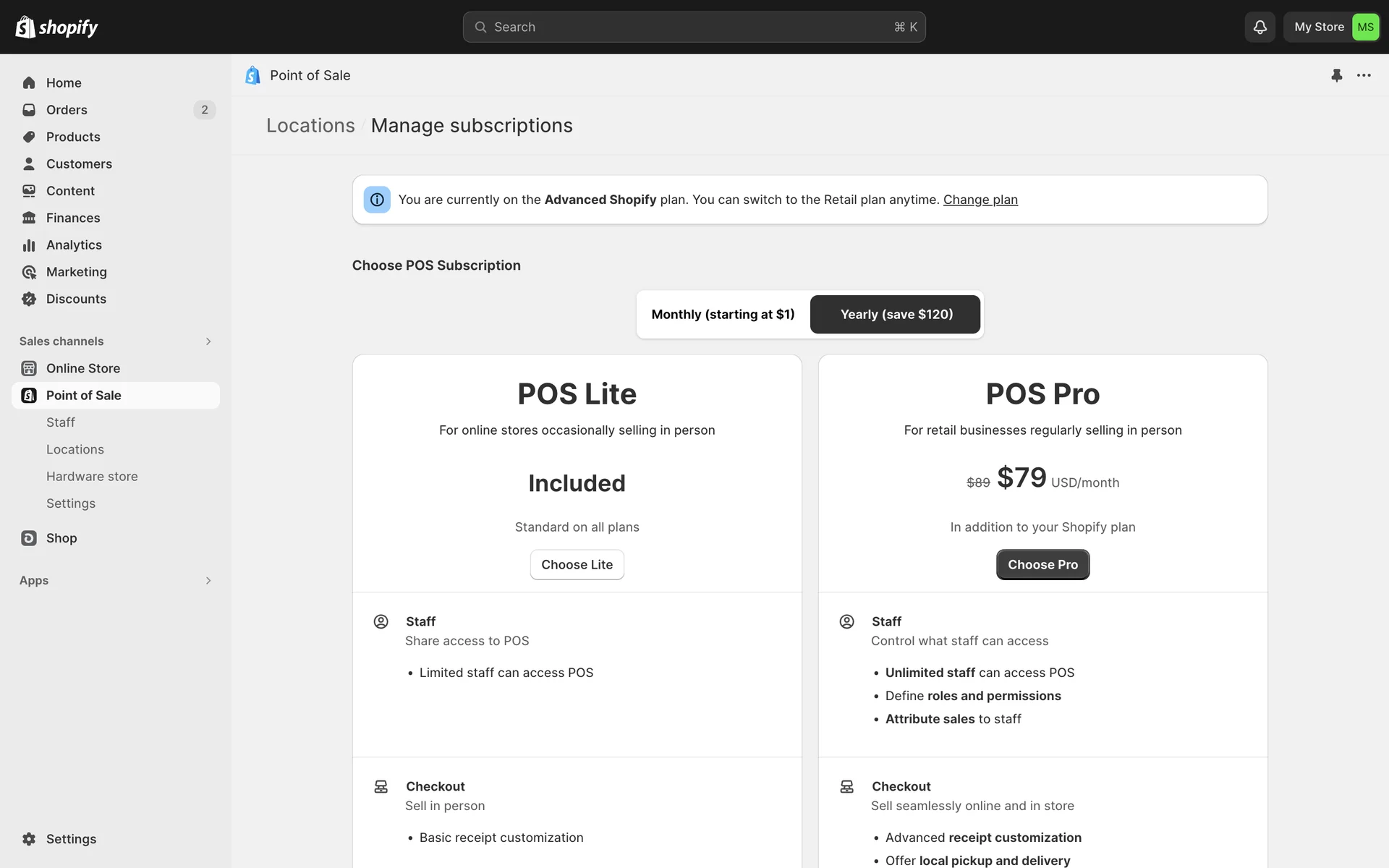Viewport: 1389px width, 868px height.
Task: Click the Choose Pro button
Action: (1042, 565)
